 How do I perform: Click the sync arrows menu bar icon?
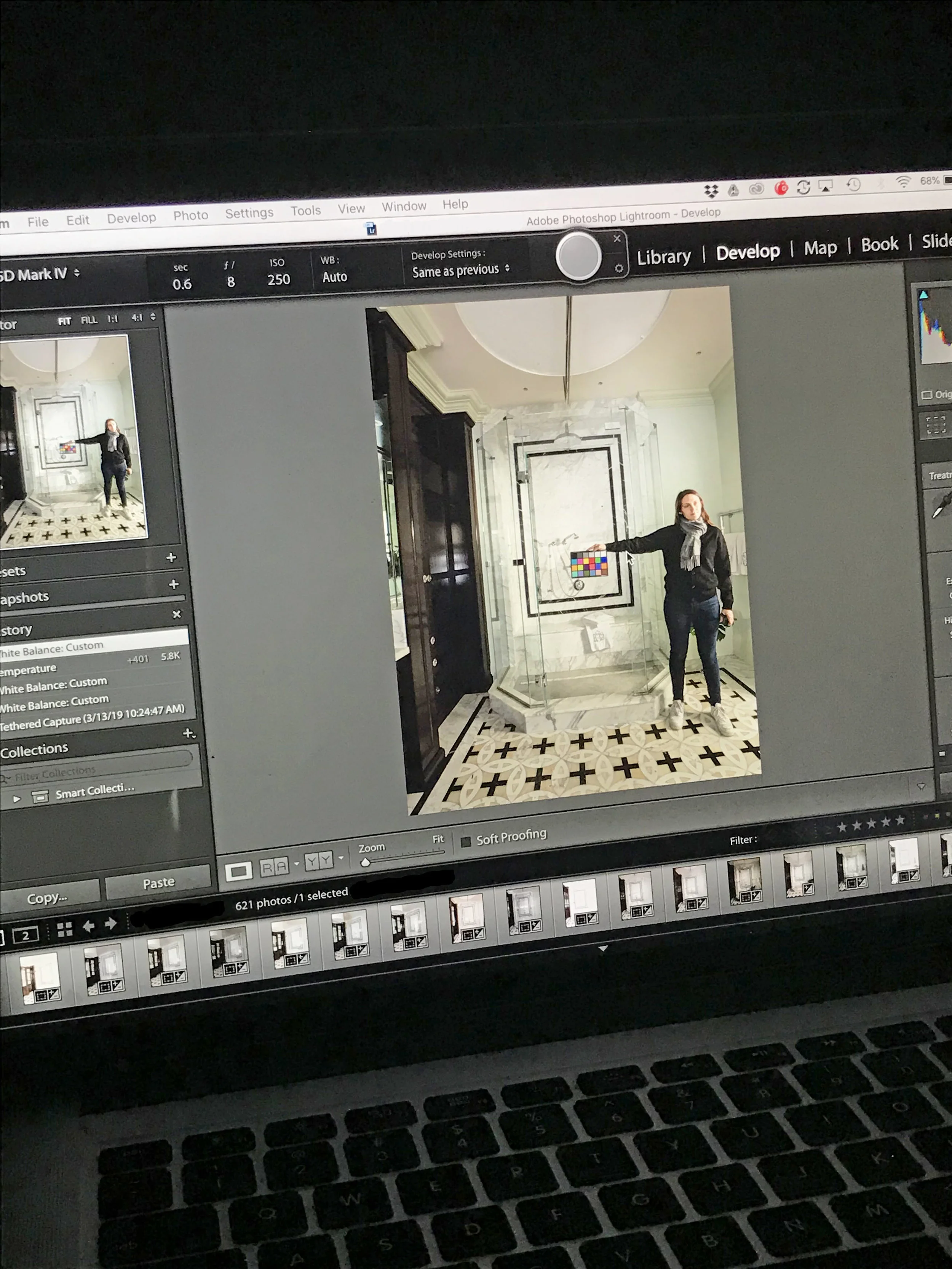803,187
